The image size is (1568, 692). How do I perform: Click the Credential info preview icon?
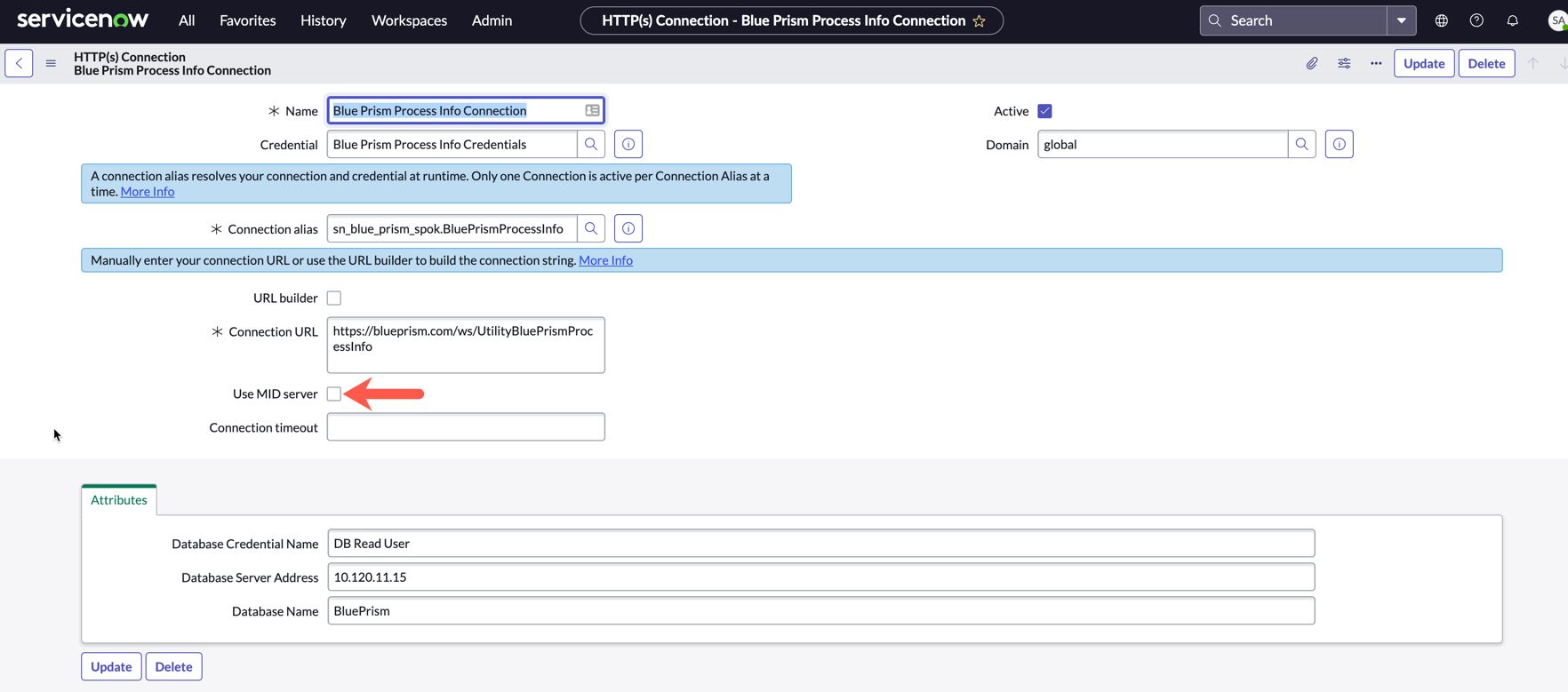(628, 144)
